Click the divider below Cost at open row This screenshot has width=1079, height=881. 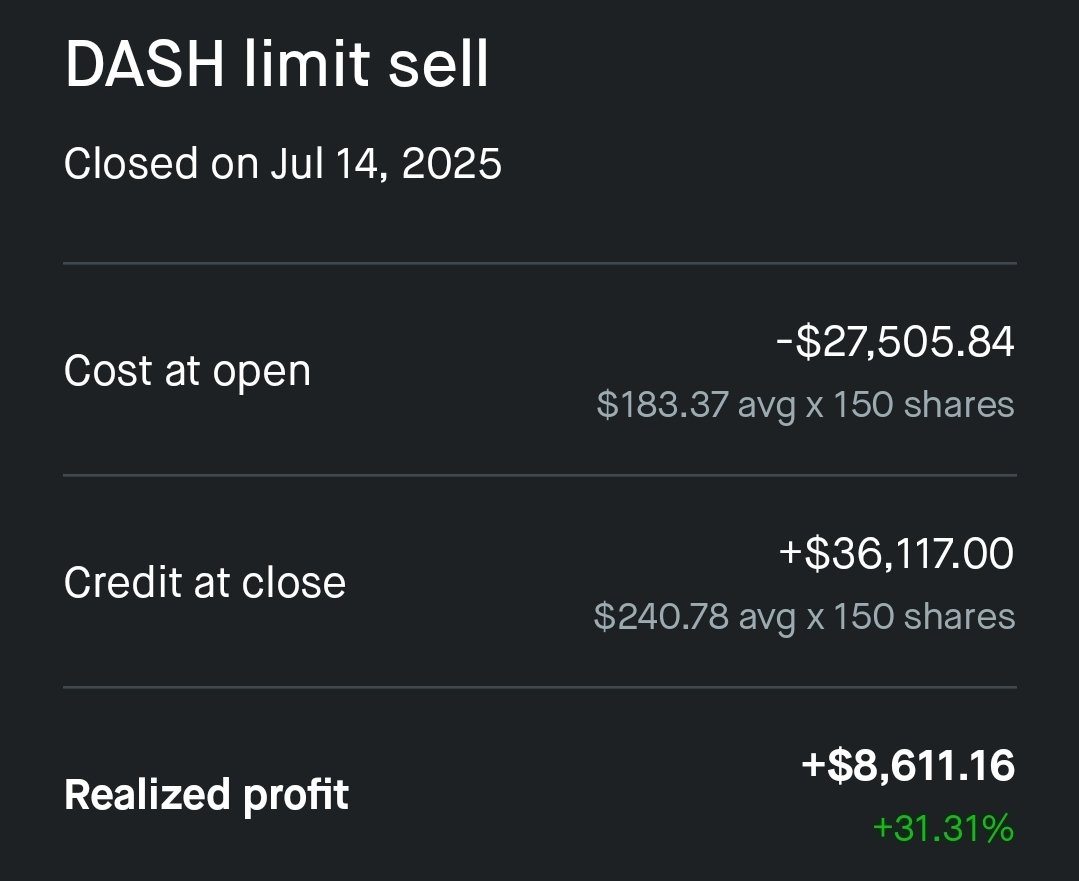tap(540, 475)
